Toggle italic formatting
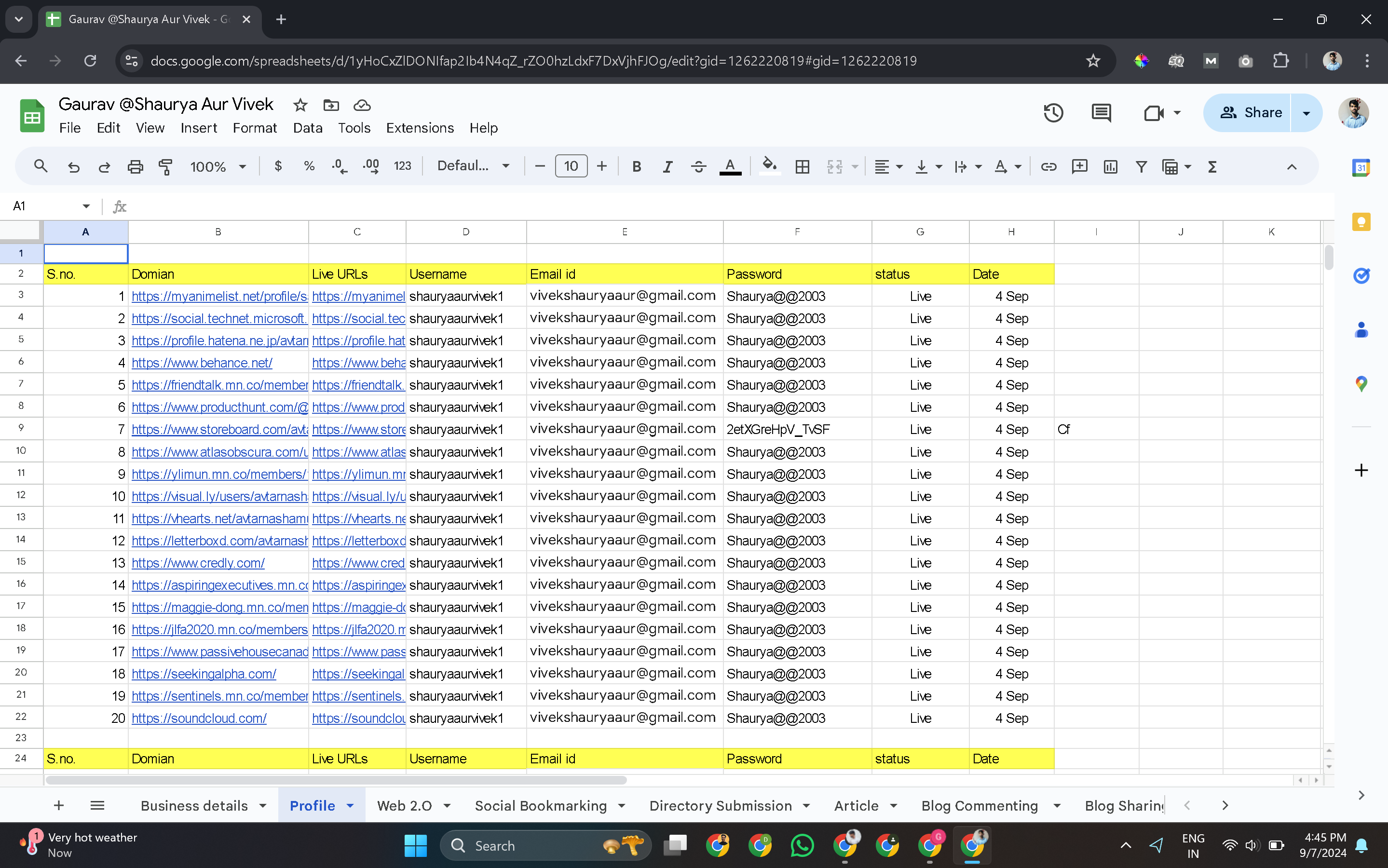 point(667,166)
